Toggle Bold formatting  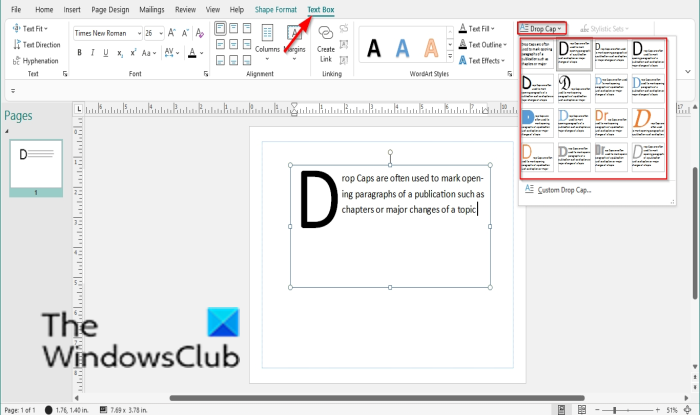click(79, 53)
